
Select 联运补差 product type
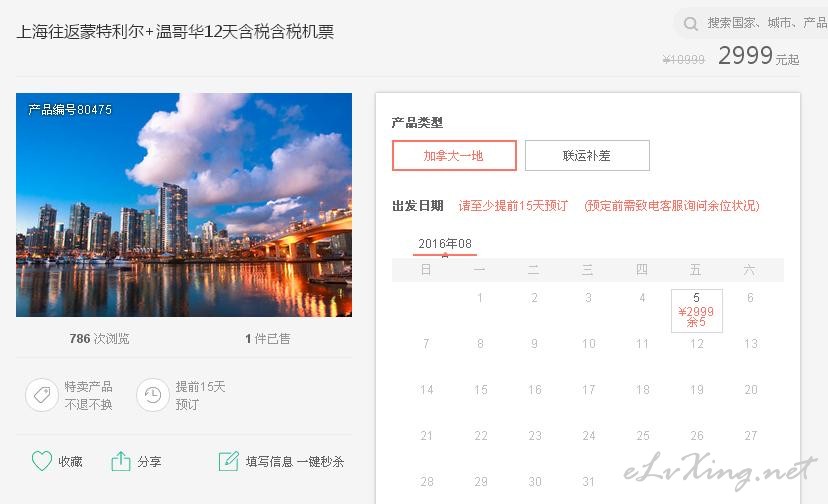[587, 155]
